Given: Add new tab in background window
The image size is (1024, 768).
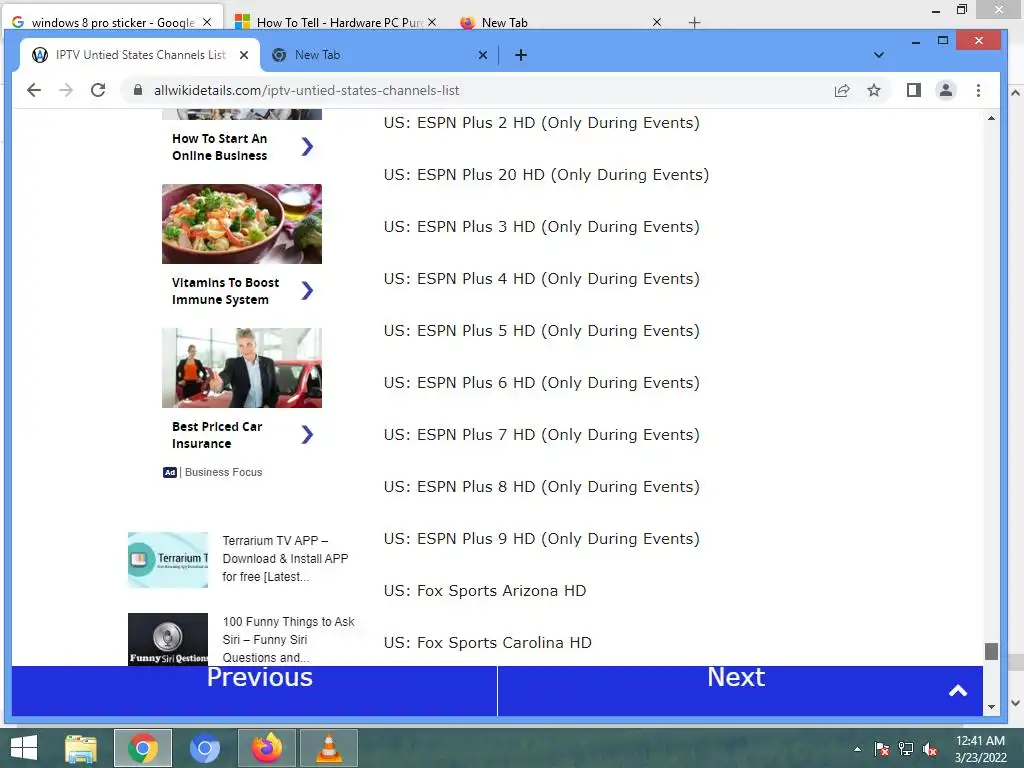Looking at the screenshot, I should click(x=694, y=23).
